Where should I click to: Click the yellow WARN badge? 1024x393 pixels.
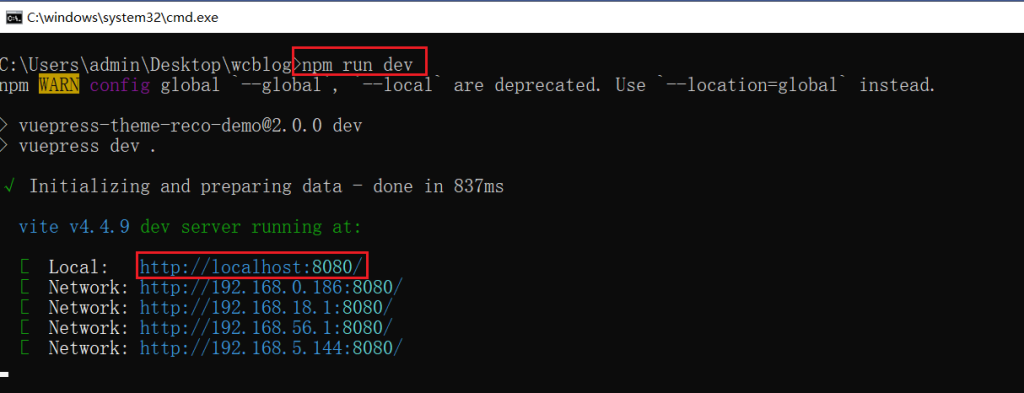(x=59, y=85)
